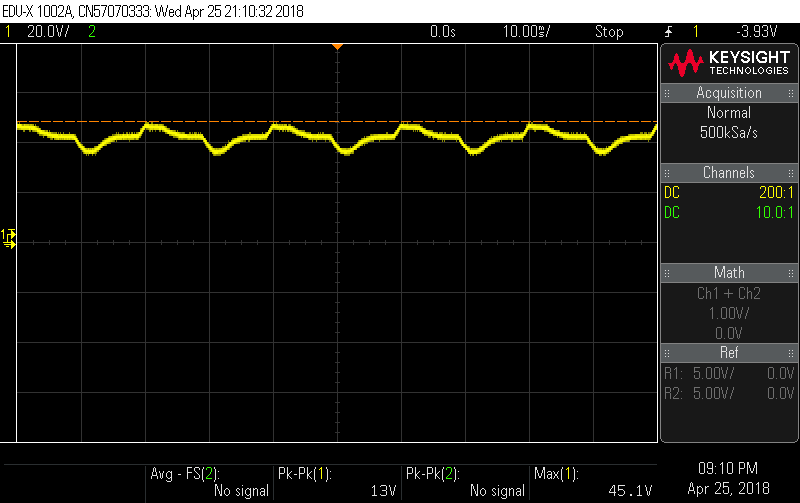Click the 09:10 PM clock

[728, 468]
